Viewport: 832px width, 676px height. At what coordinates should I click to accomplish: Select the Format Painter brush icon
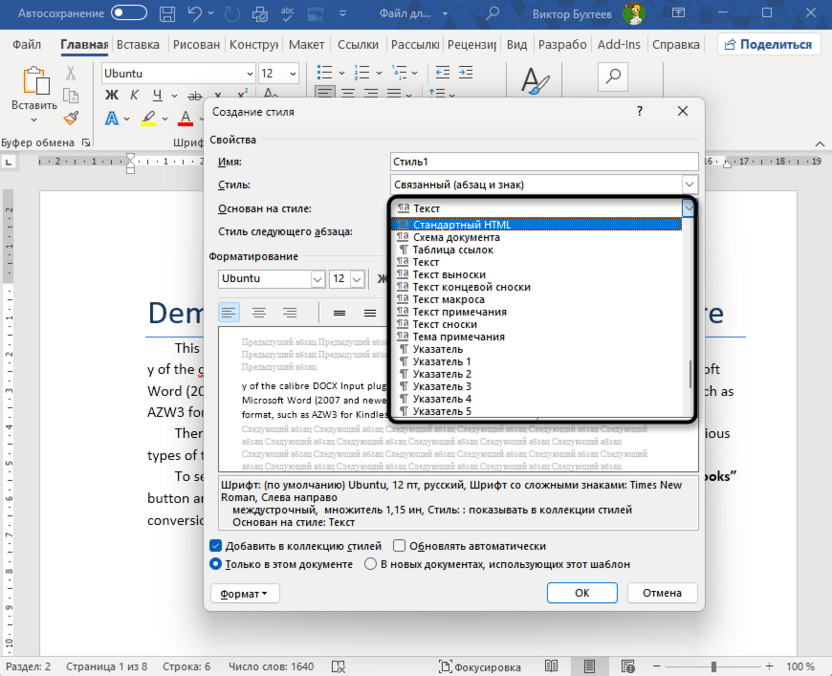tap(70, 118)
